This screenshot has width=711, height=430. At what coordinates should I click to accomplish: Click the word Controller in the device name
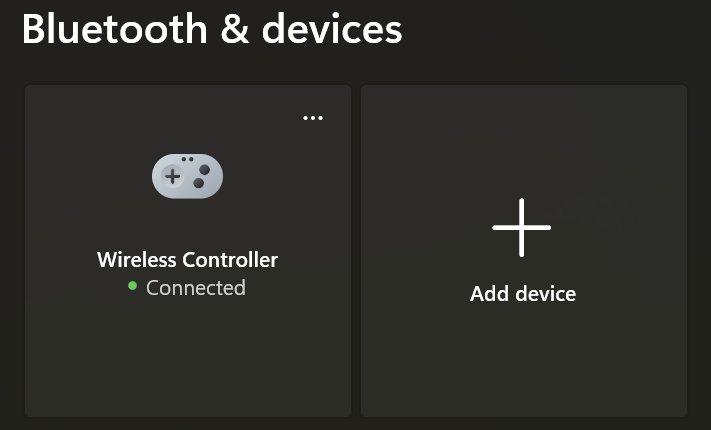[230, 260]
